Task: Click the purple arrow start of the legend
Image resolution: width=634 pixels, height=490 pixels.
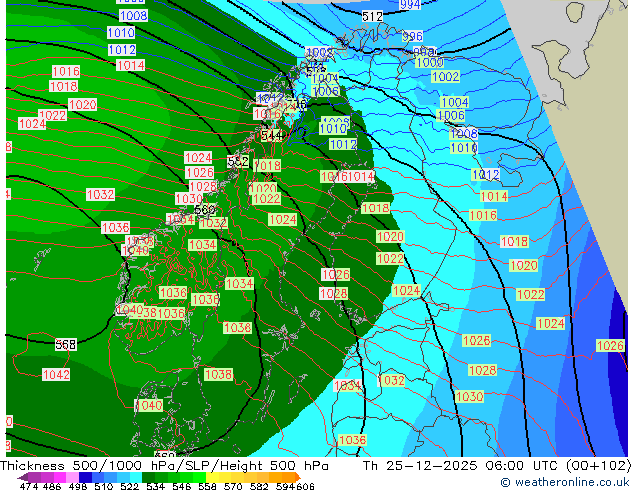Action: (23, 477)
